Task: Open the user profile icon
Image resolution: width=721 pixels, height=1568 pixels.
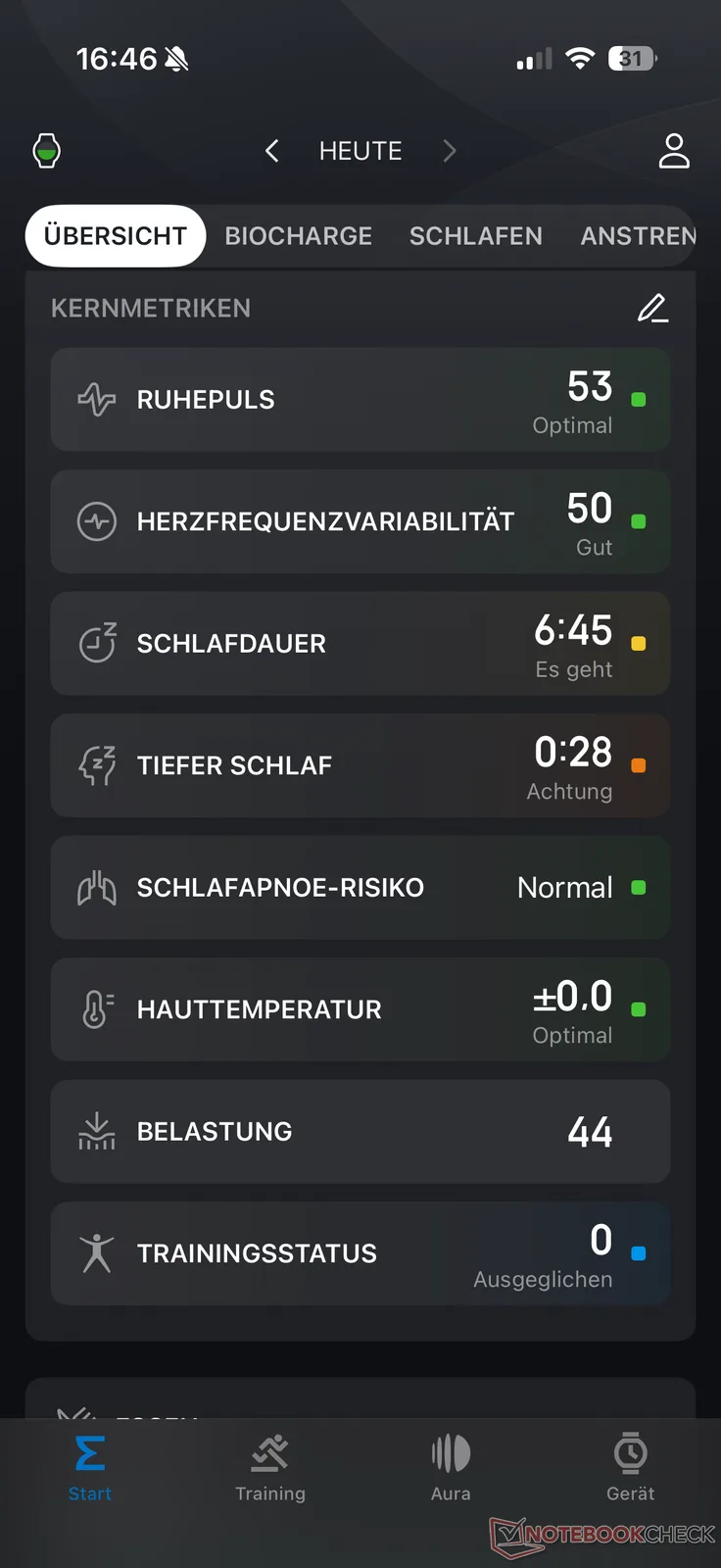Action: coord(674,151)
